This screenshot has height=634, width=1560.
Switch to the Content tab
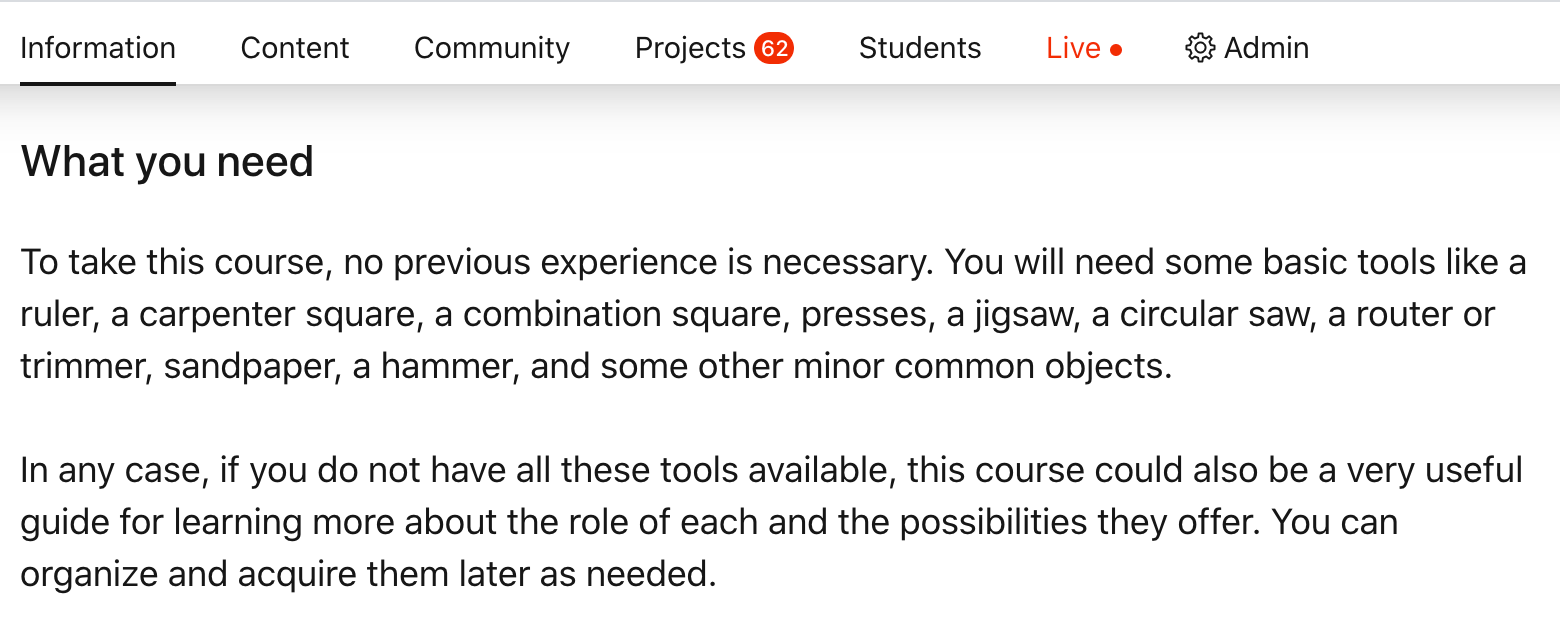(x=295, y=48)
